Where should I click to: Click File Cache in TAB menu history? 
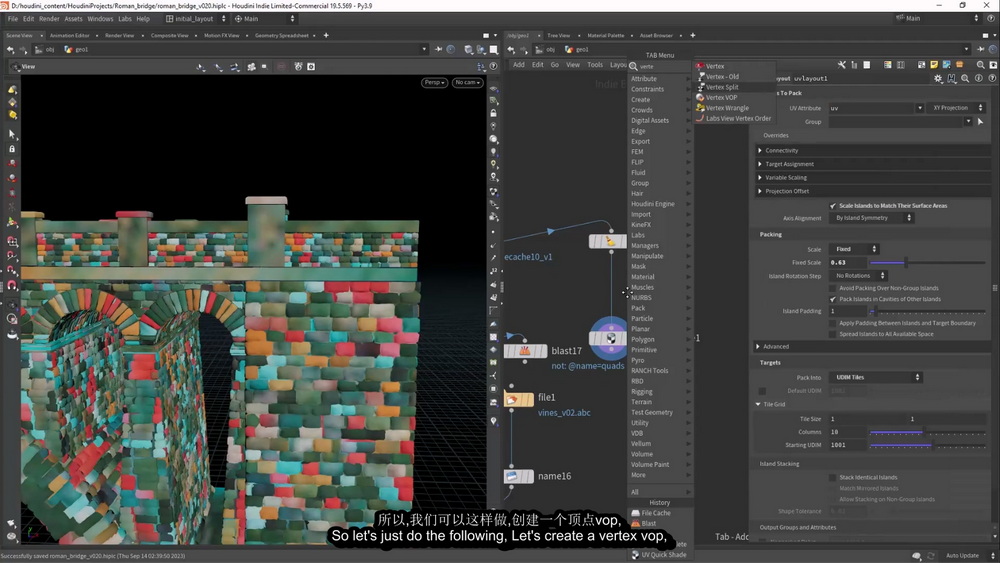[656, 513]
